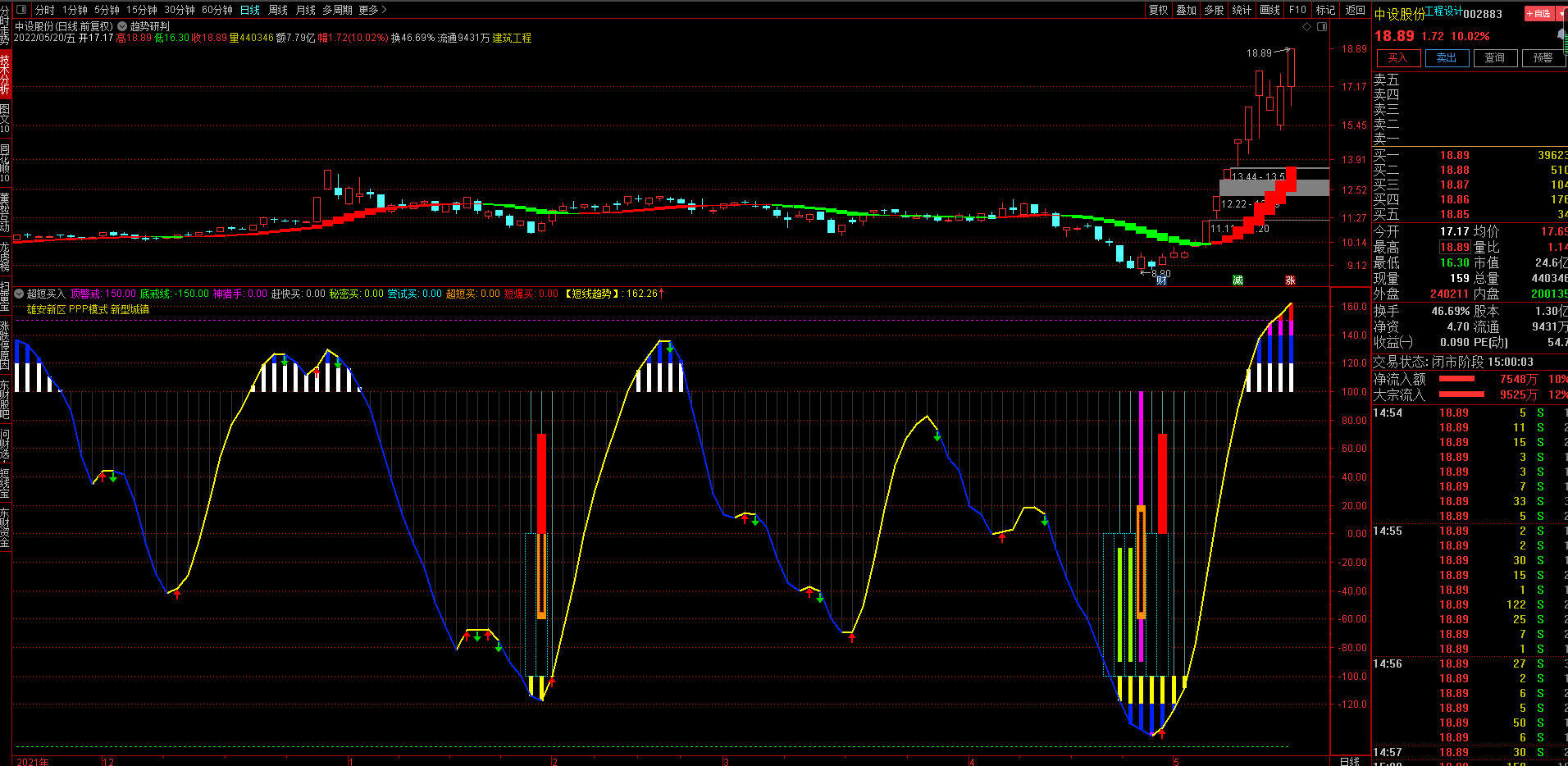Select the 分时走势 sidebar tab
Viewport: 1568px width, 766px height.
[x=5, y=25]
